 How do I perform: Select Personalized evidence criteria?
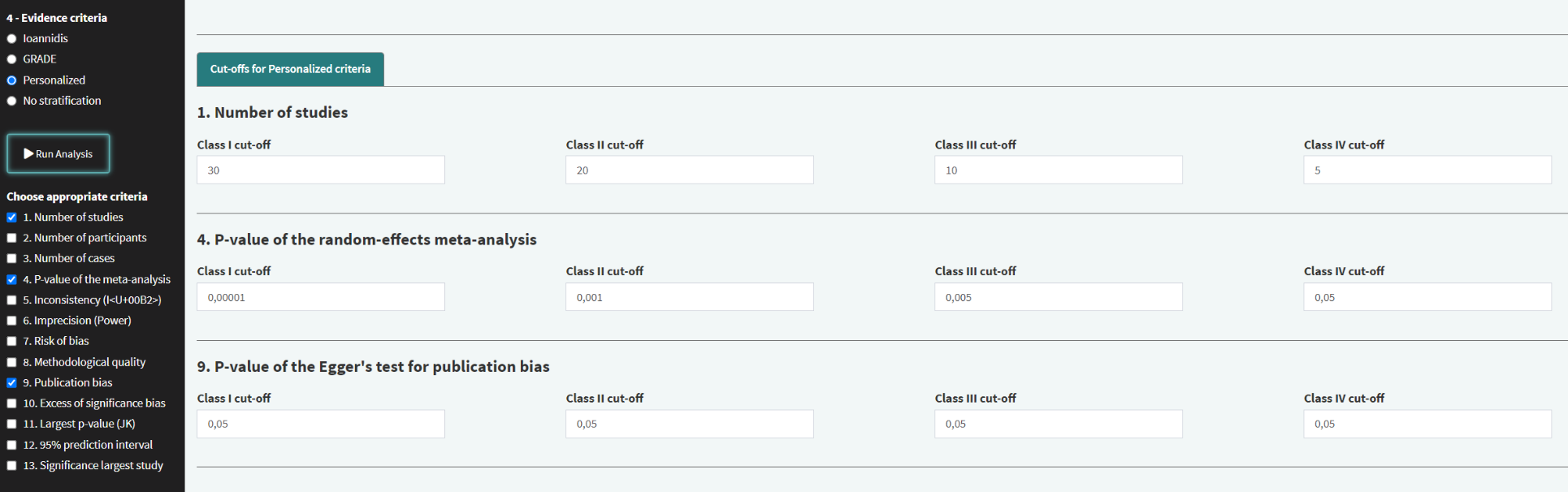click(x=12, y=80)
